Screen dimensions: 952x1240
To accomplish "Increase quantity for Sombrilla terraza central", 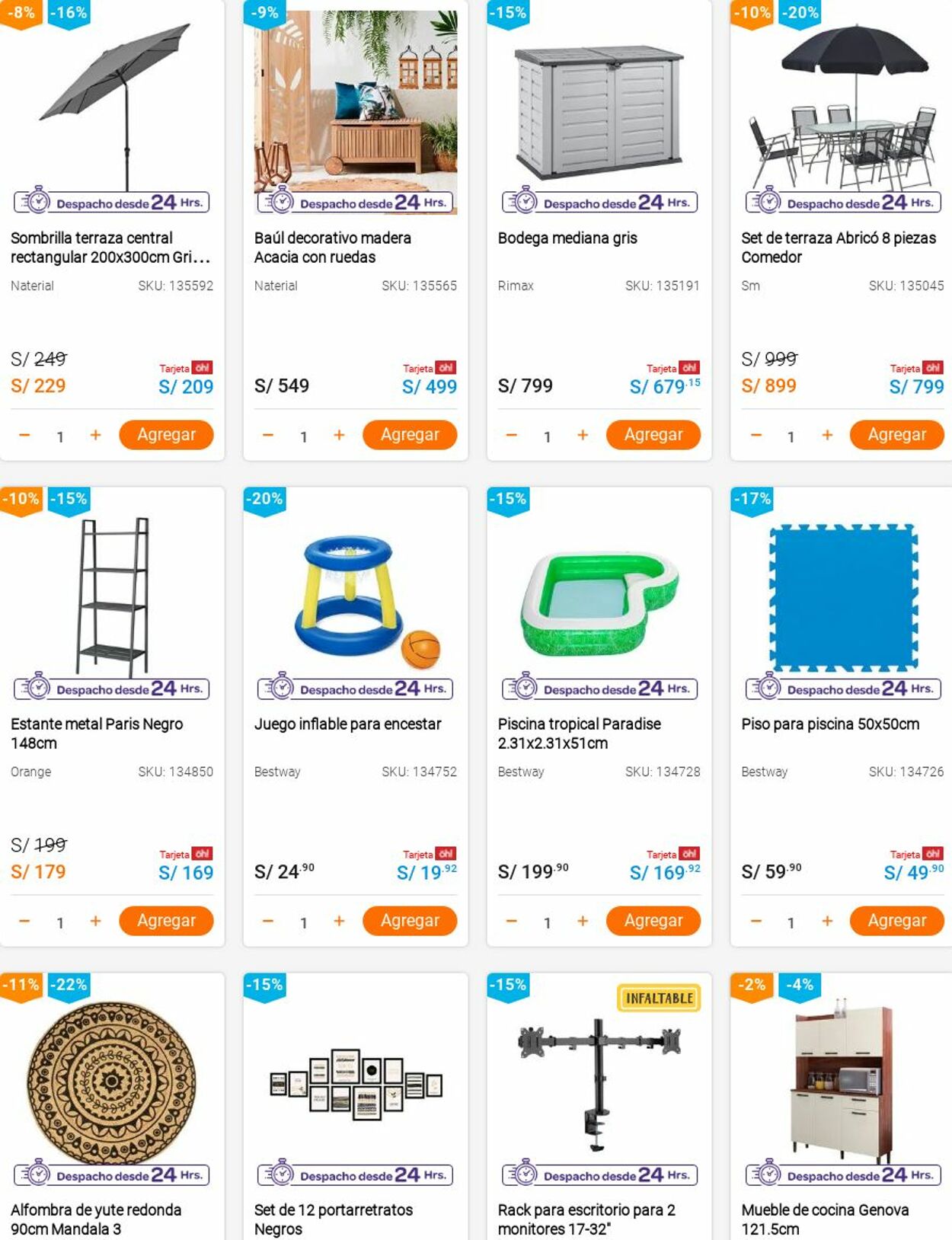I will tap(95, 435).
